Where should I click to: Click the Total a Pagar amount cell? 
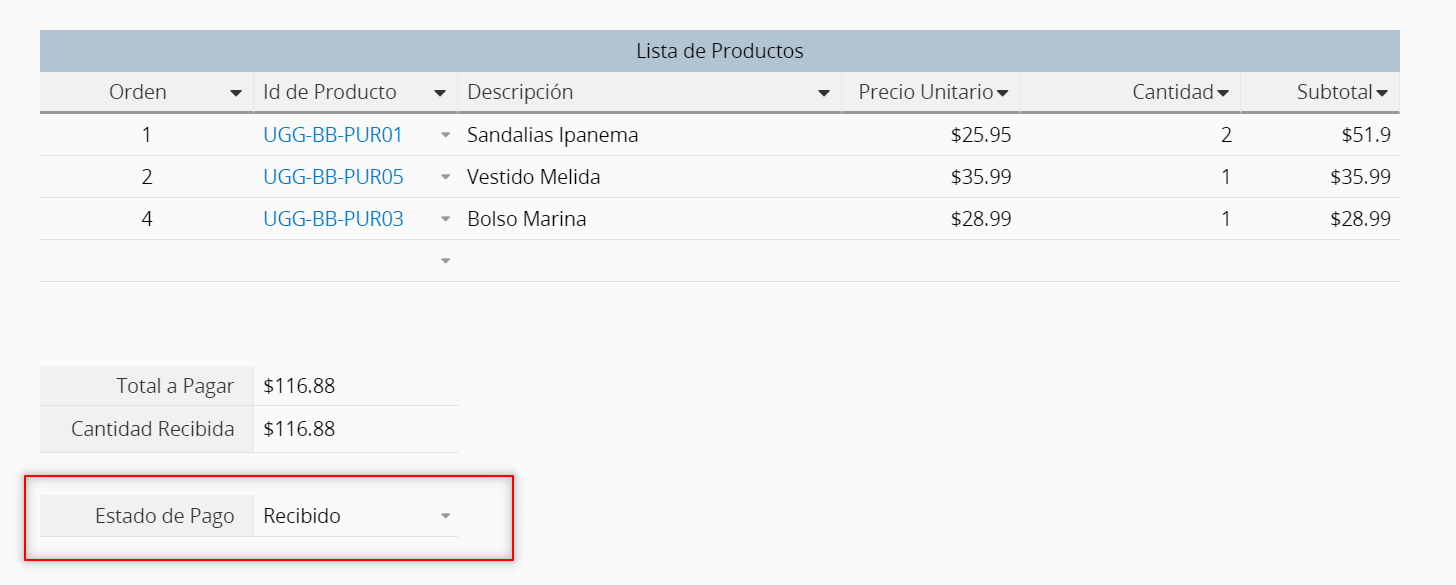[x=355, y=386]
